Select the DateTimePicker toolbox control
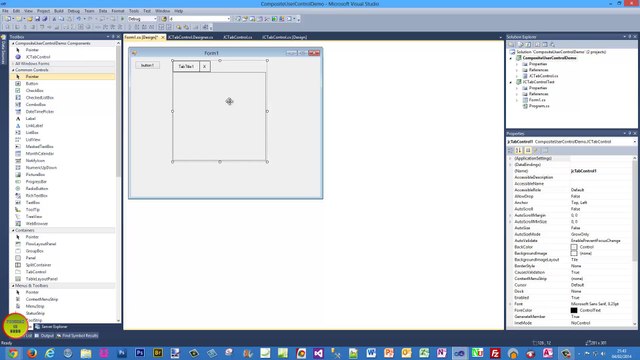Screen dimensions: 640x360 [x=40, y=111]
